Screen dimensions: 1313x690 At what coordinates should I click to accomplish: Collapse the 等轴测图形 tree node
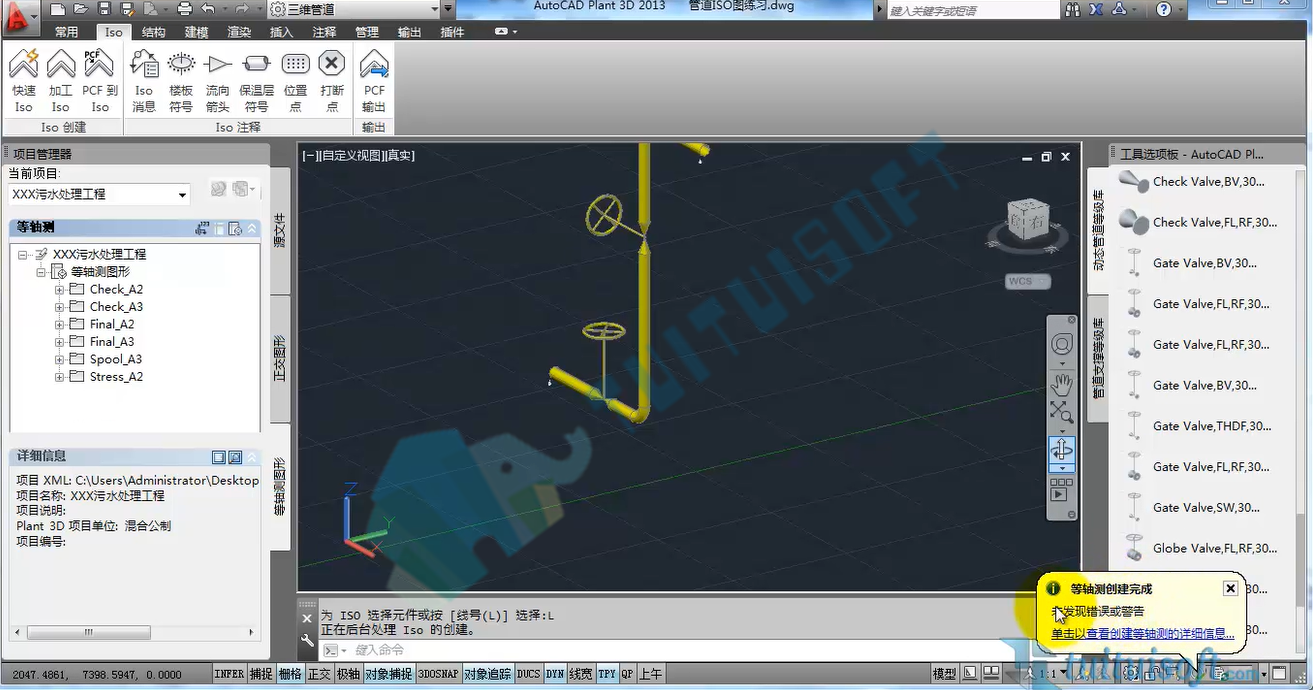(x=42, y=272)
